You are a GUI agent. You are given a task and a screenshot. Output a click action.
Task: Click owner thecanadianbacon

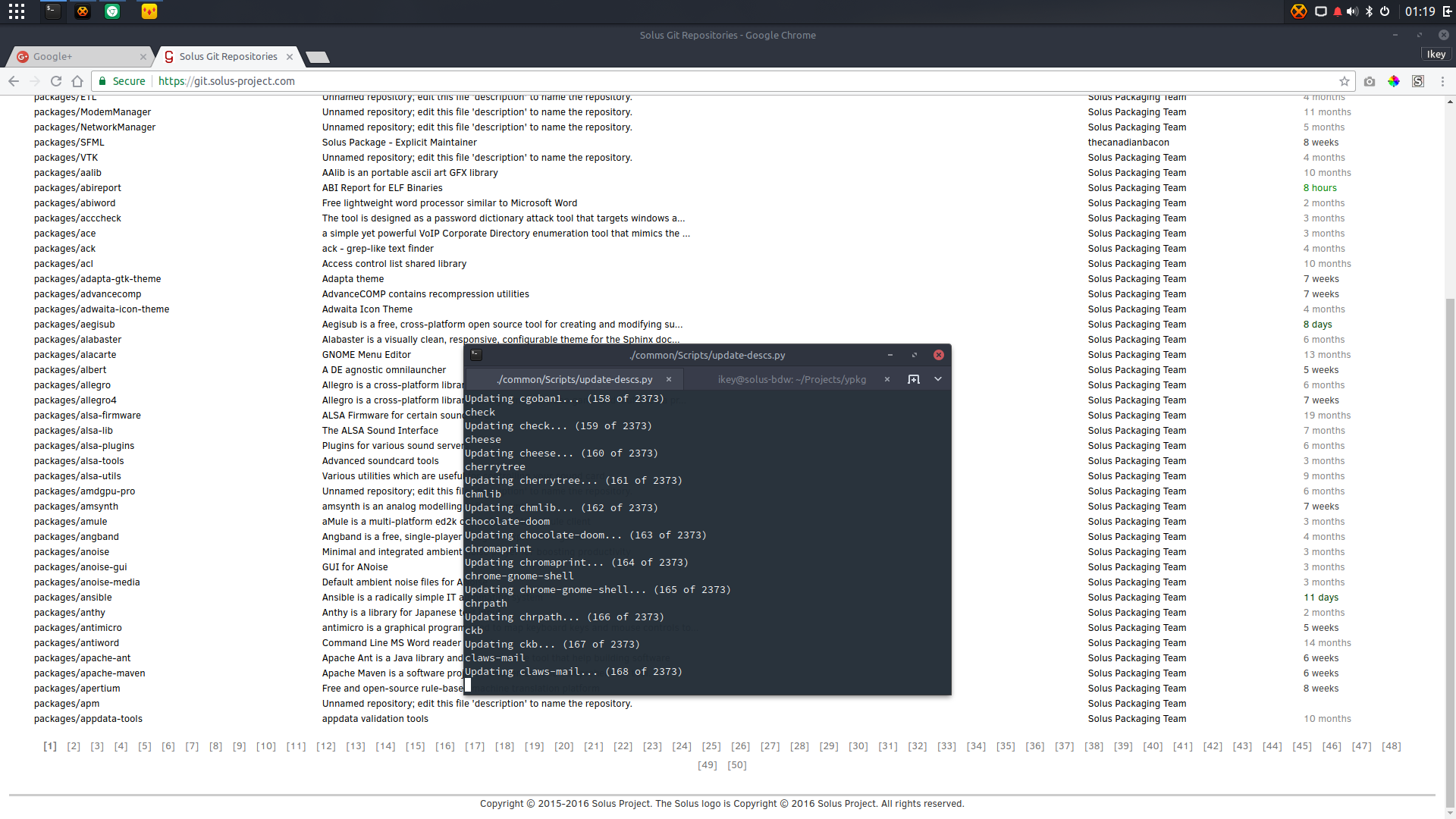(1128, 143)
